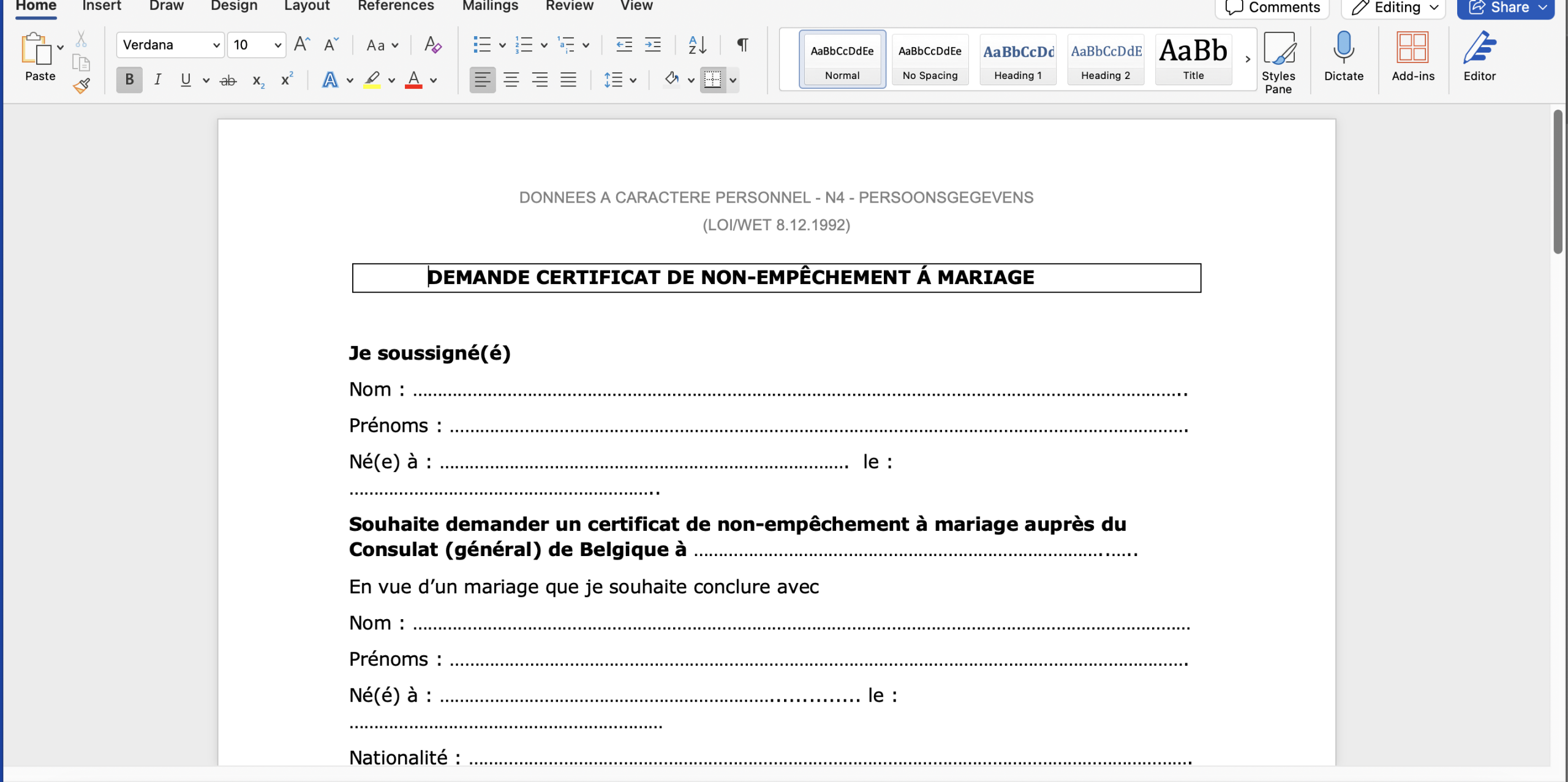Click the vertical document scrollbar
The height and width of the screenshot is (782, 1568).
(1558, 181)
